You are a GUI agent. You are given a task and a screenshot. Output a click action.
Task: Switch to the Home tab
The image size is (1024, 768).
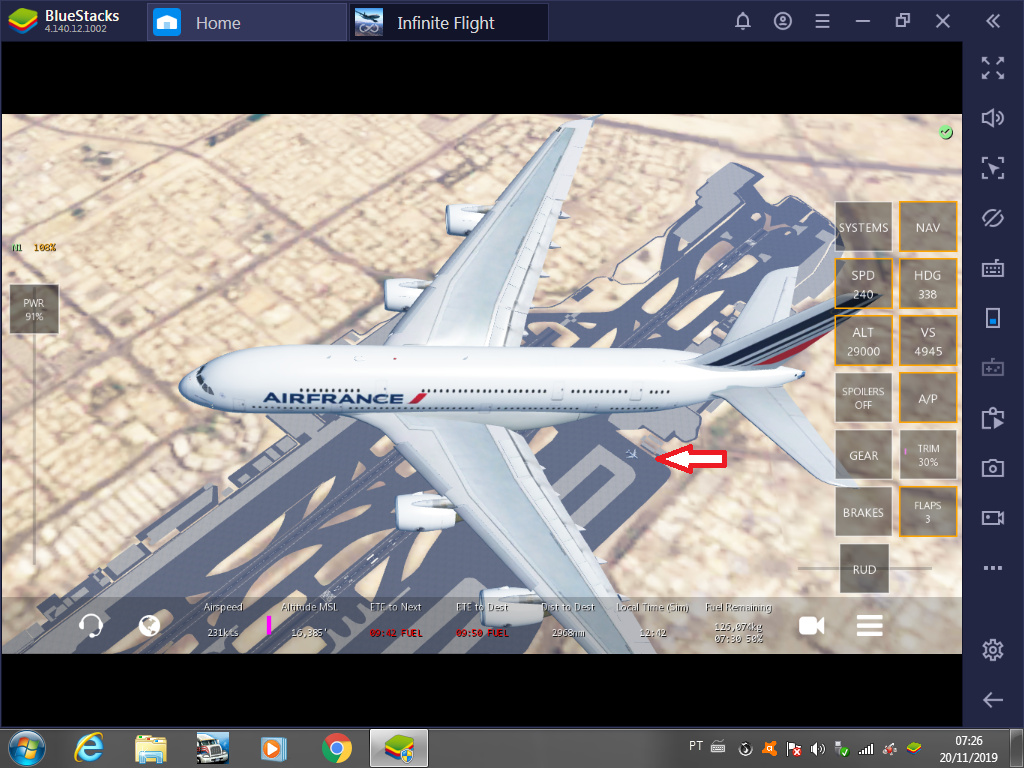[x=247, y=23]
